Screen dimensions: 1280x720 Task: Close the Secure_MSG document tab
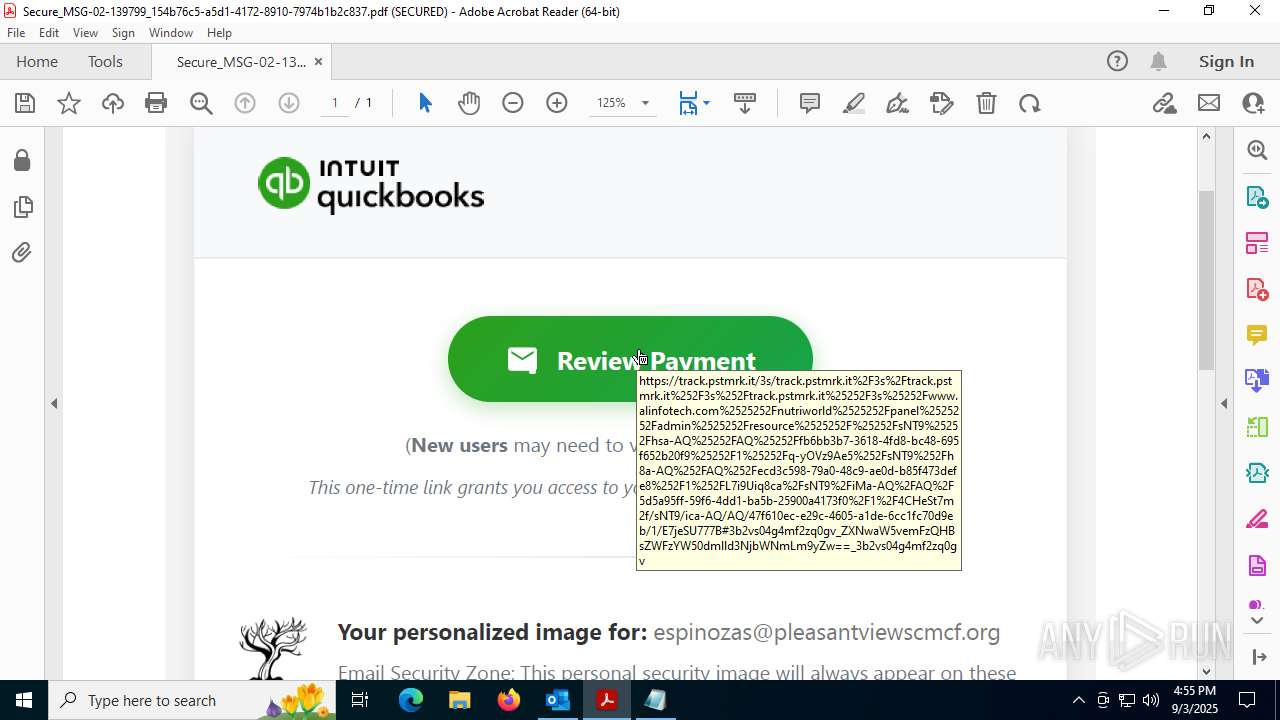click(318, 62)
